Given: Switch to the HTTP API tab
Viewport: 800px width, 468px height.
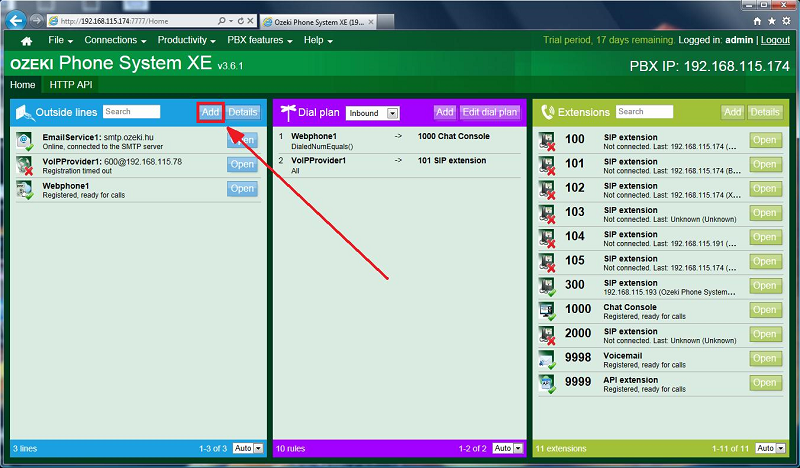Looking at the screenshot, I should [71, 85].
